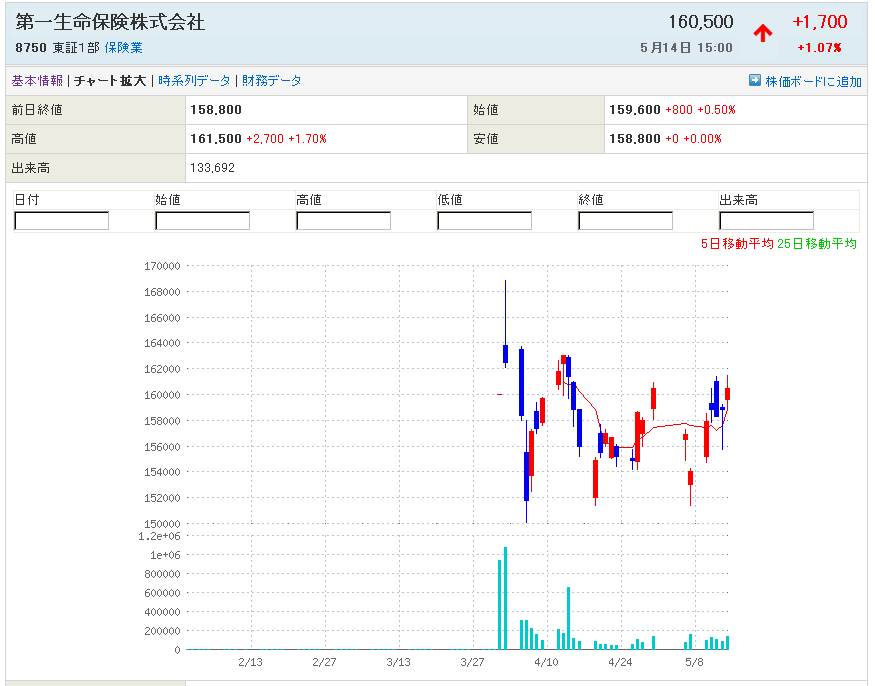Click the red up arrow price indicator

[763, 33]
